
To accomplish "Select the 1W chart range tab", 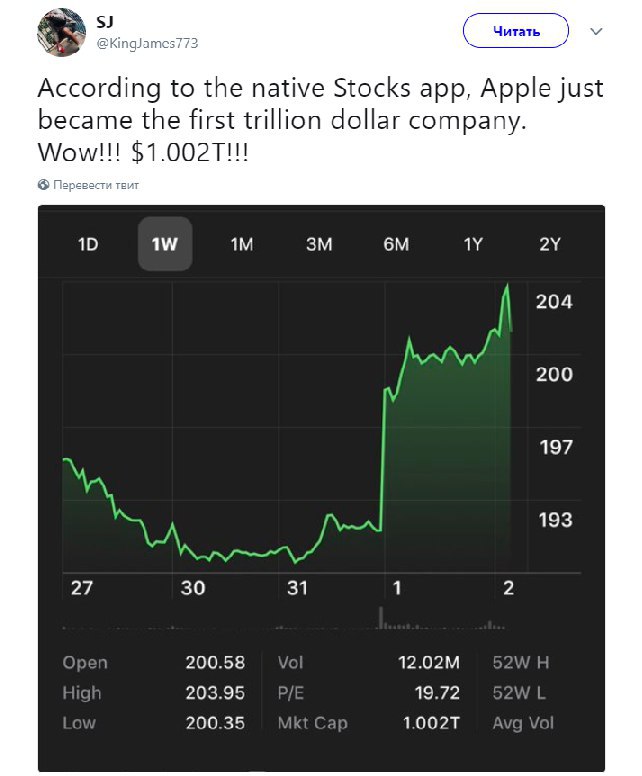I will (165, 244).
